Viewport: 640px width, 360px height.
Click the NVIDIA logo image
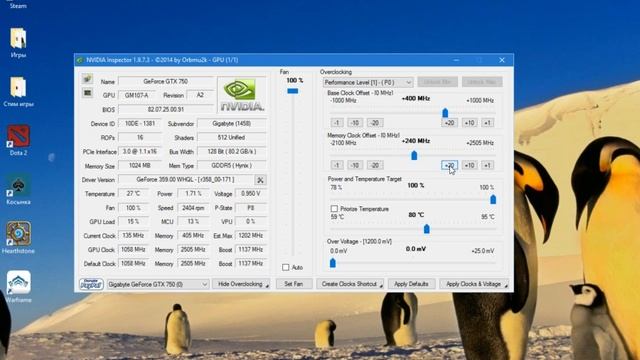pyautogui.click(x=242, y=95)
